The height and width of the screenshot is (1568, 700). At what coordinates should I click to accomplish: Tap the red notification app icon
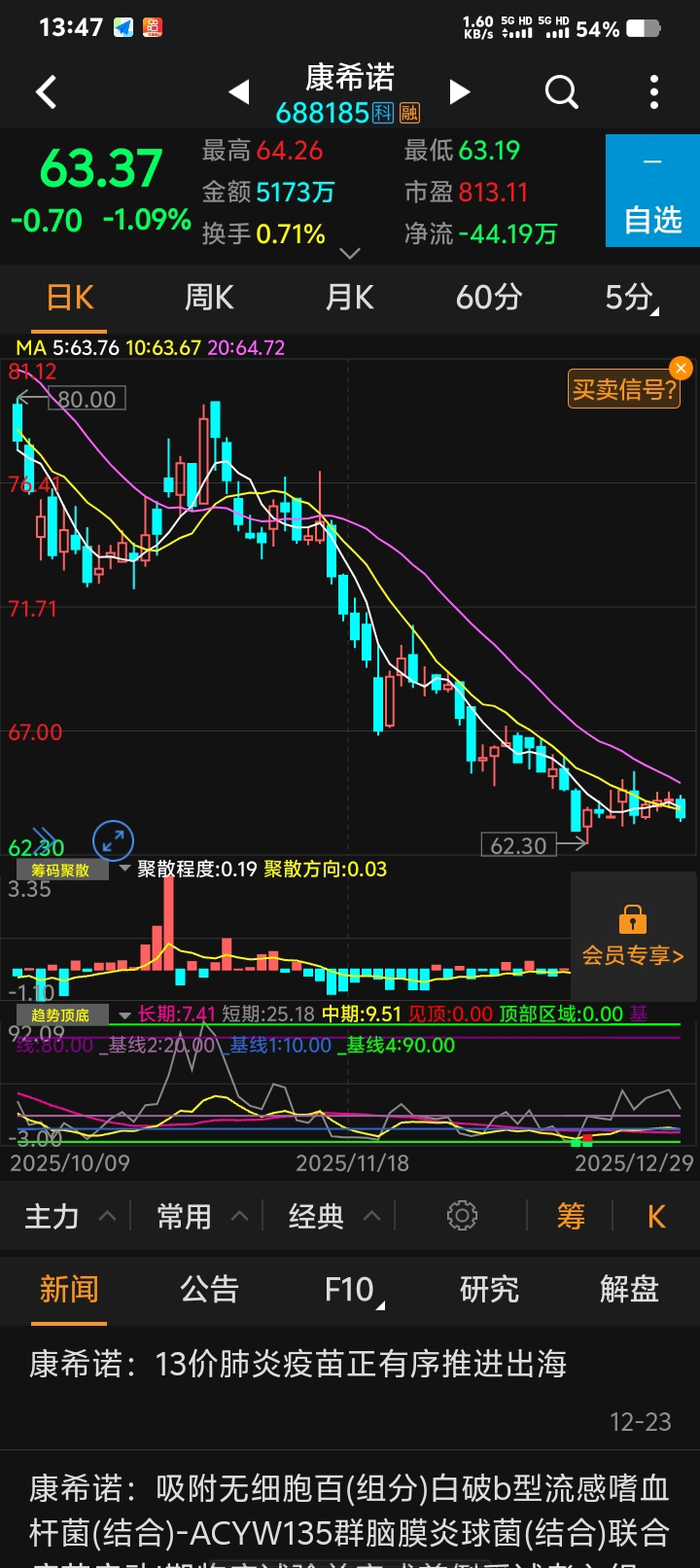[x=153, y=27]
